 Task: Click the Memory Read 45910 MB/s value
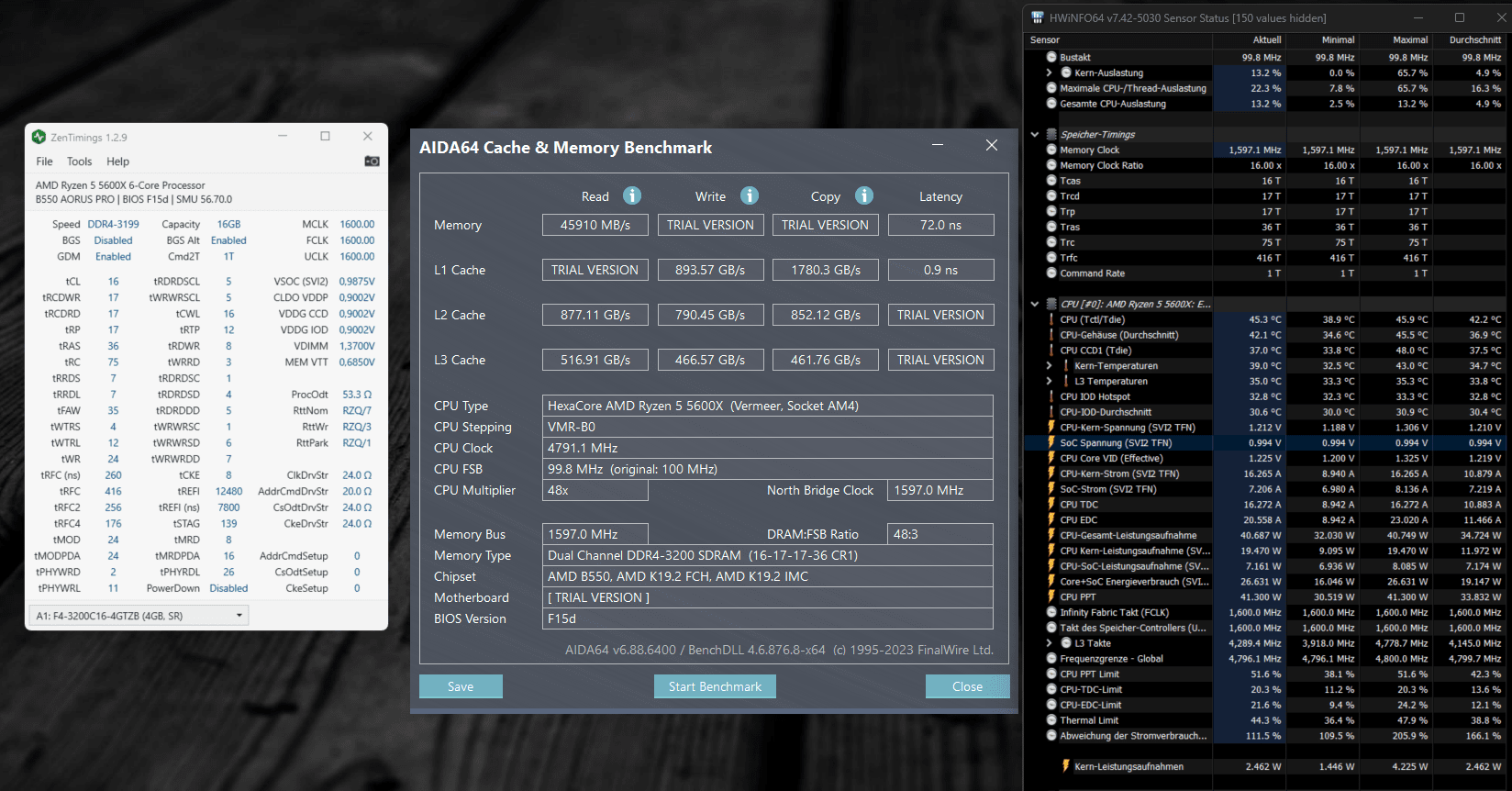(595, 225)
